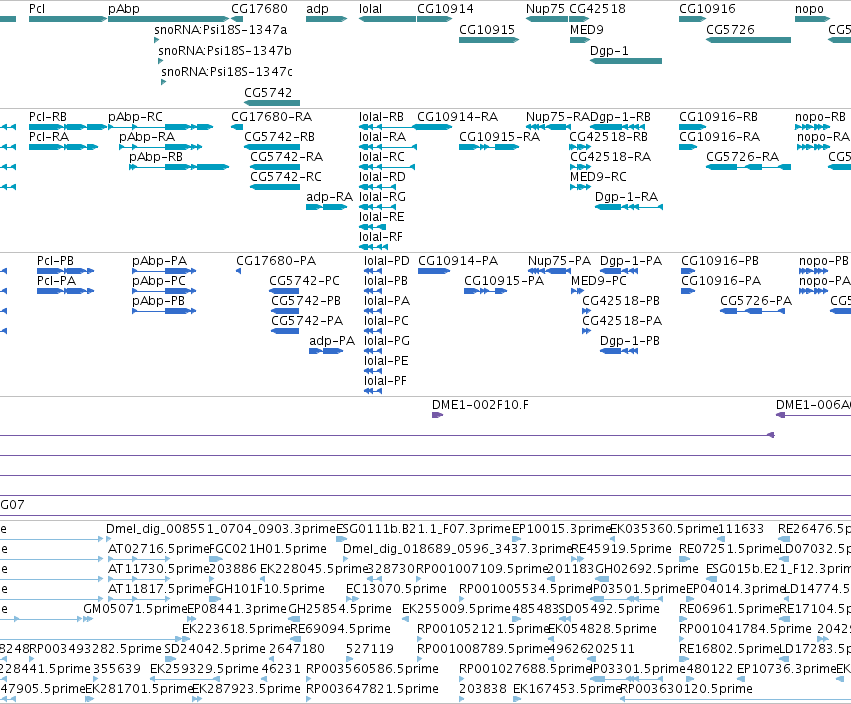Viewport: 851px width, 704px height.
Task: Select protein Dgp-1-PB label
Action: [x=630, y=341]
